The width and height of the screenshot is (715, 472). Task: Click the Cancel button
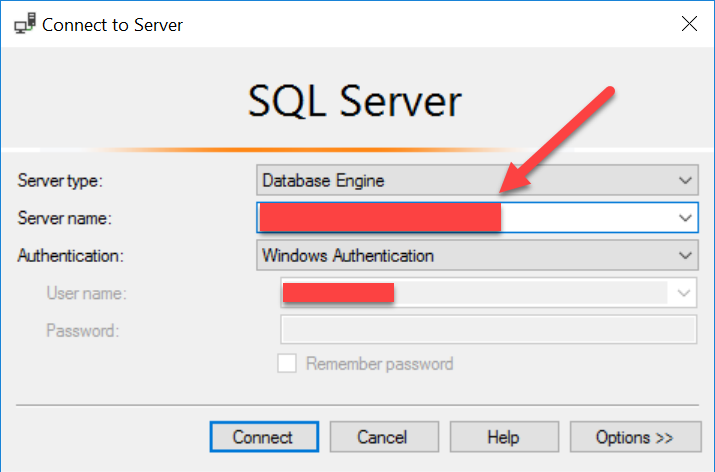tap(384, 437)
